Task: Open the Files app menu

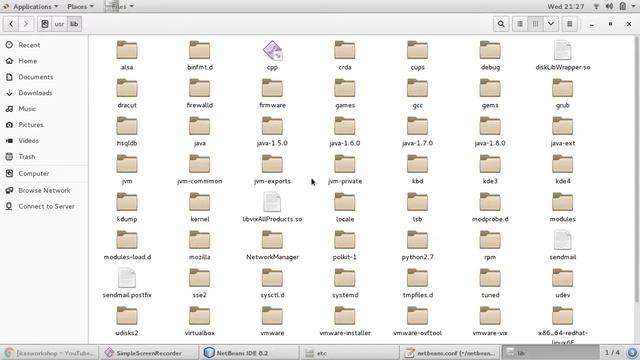Action: coord(119,7)
